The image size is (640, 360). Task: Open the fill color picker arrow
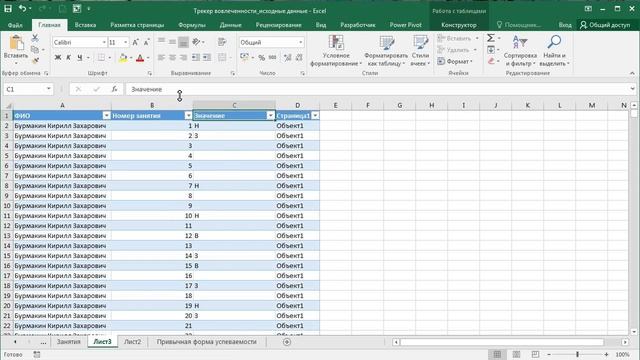point(131,58)
